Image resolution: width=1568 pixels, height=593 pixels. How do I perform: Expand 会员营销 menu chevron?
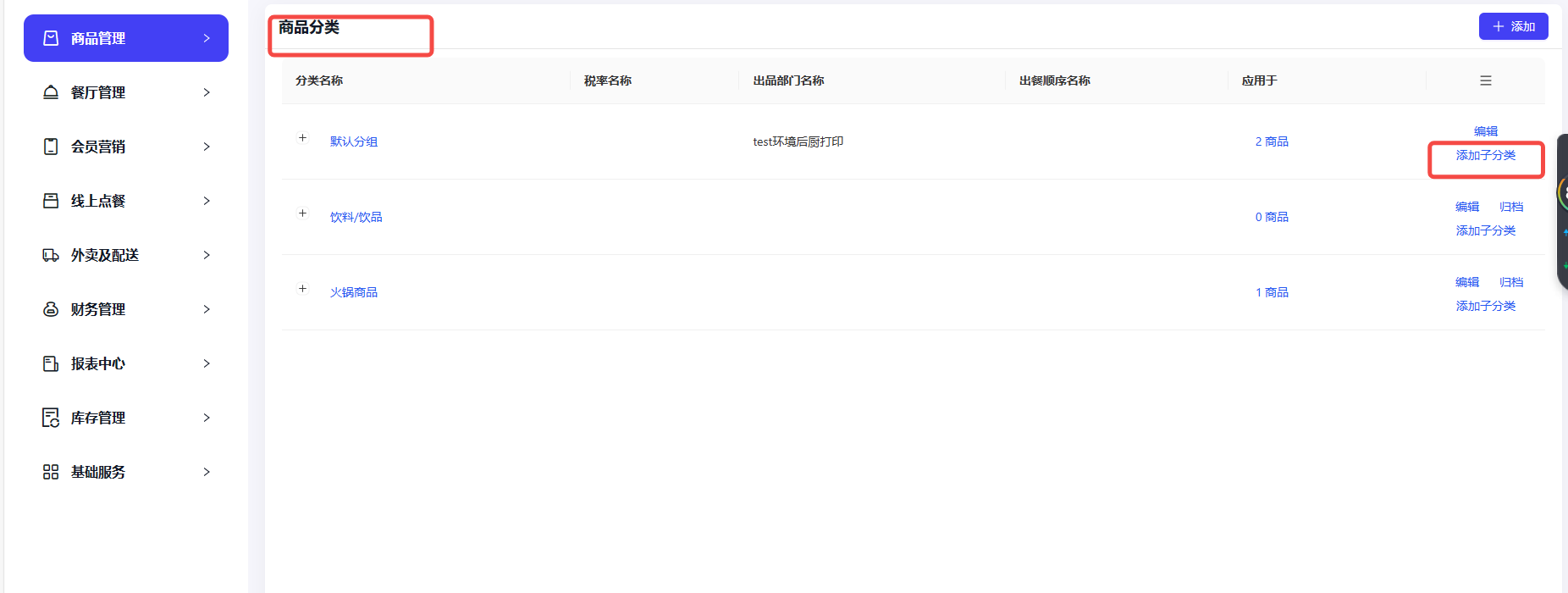pos(207,147)
